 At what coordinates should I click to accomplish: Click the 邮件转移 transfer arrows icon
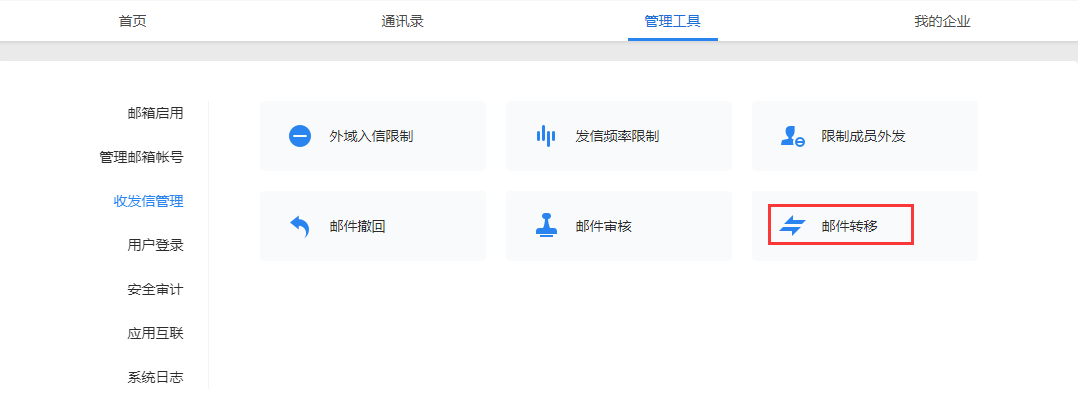[792, 226]
